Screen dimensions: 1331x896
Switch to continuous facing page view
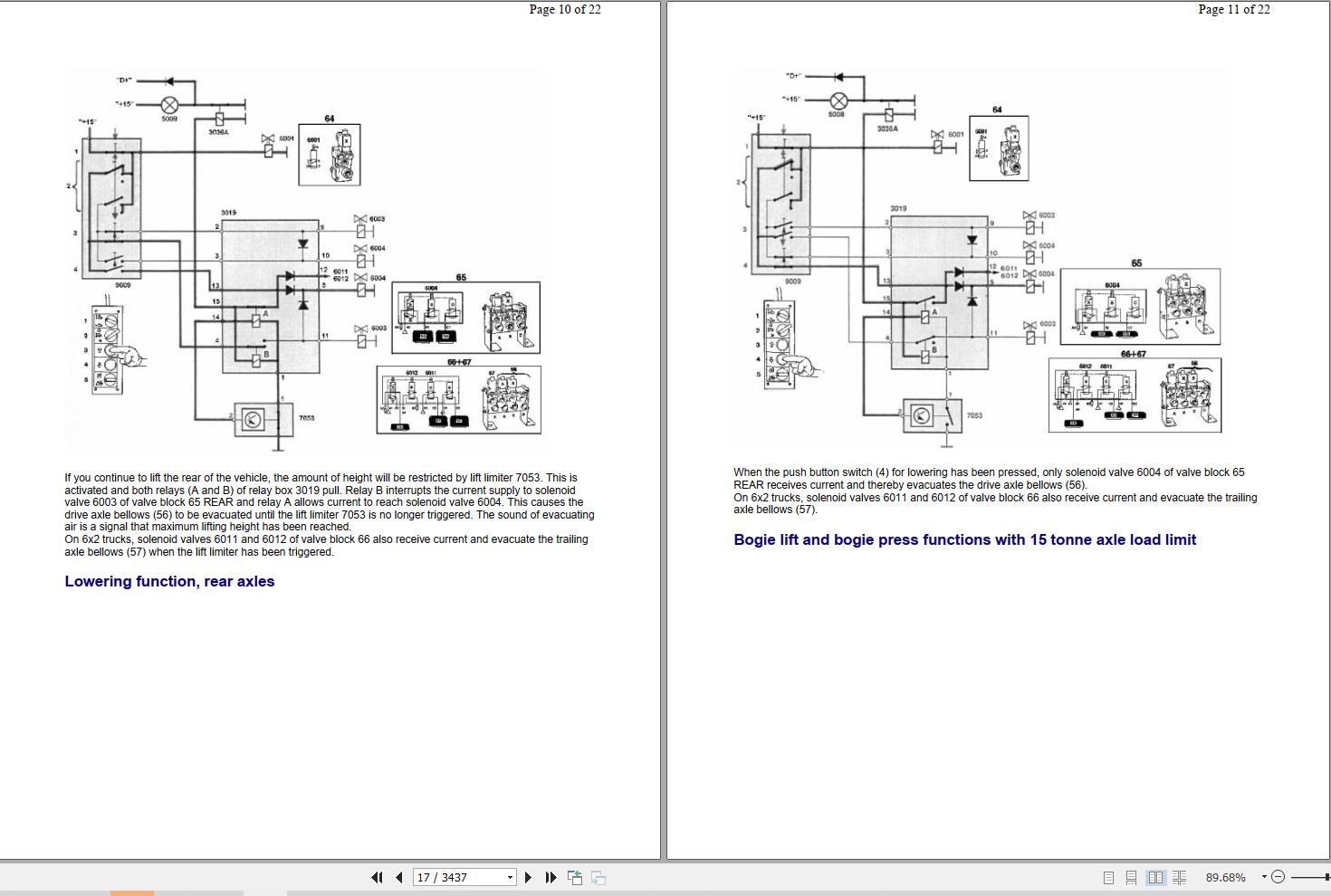pos(1179,877)
